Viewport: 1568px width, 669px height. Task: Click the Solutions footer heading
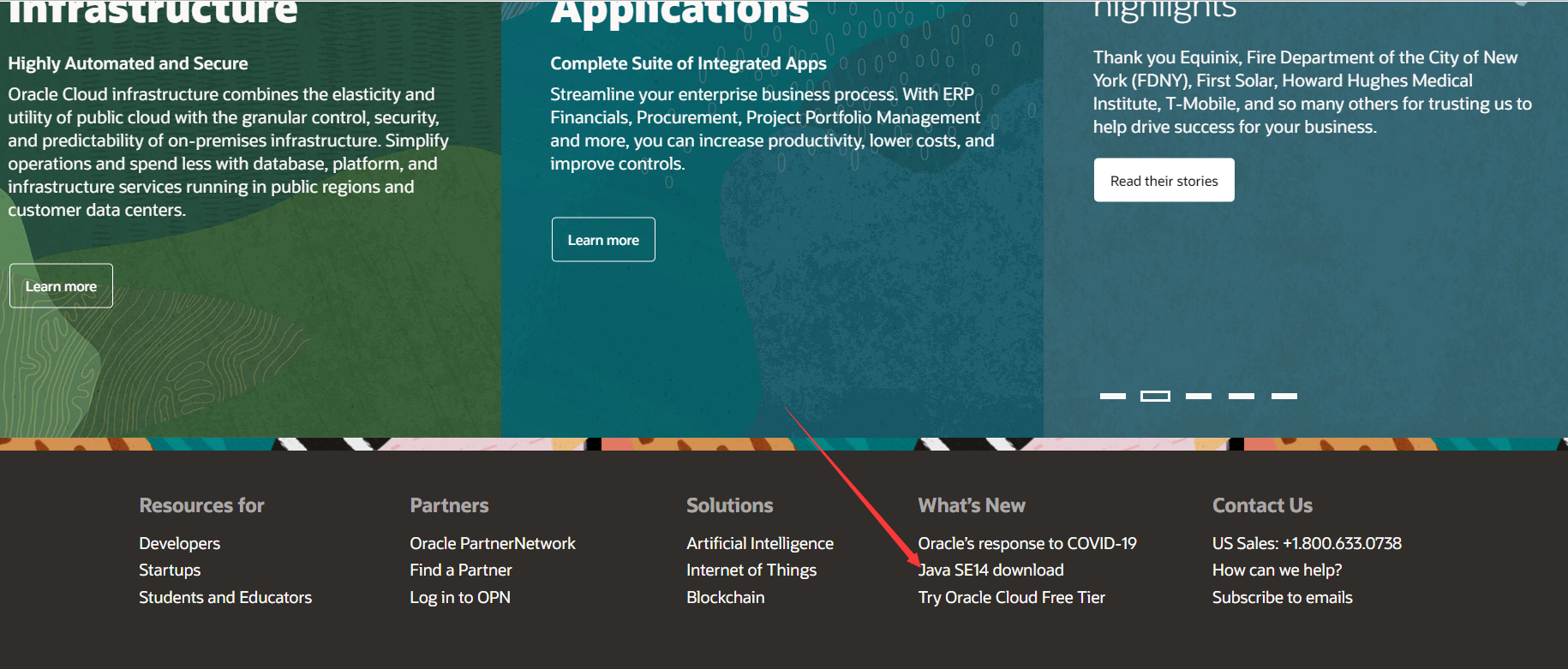click(730, 505)
